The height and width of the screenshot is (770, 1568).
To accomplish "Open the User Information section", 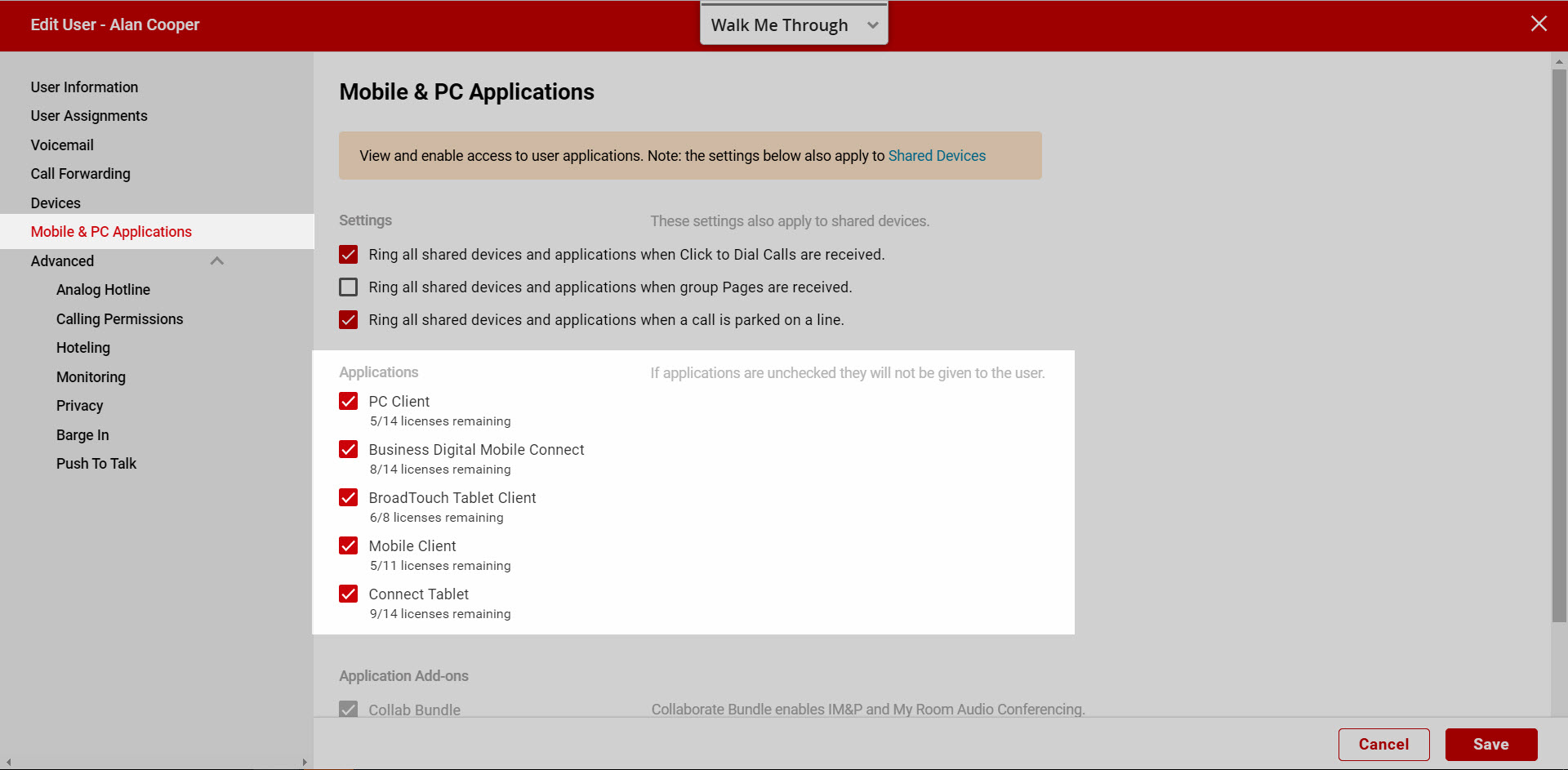I will pyautogui.click(x=84, y=87).
